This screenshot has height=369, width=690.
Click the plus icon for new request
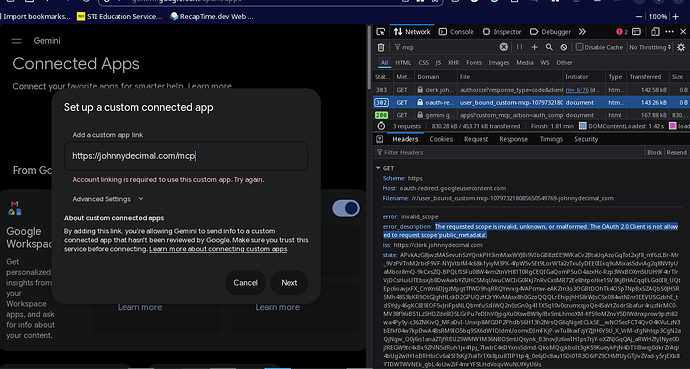tap(534, 47)
